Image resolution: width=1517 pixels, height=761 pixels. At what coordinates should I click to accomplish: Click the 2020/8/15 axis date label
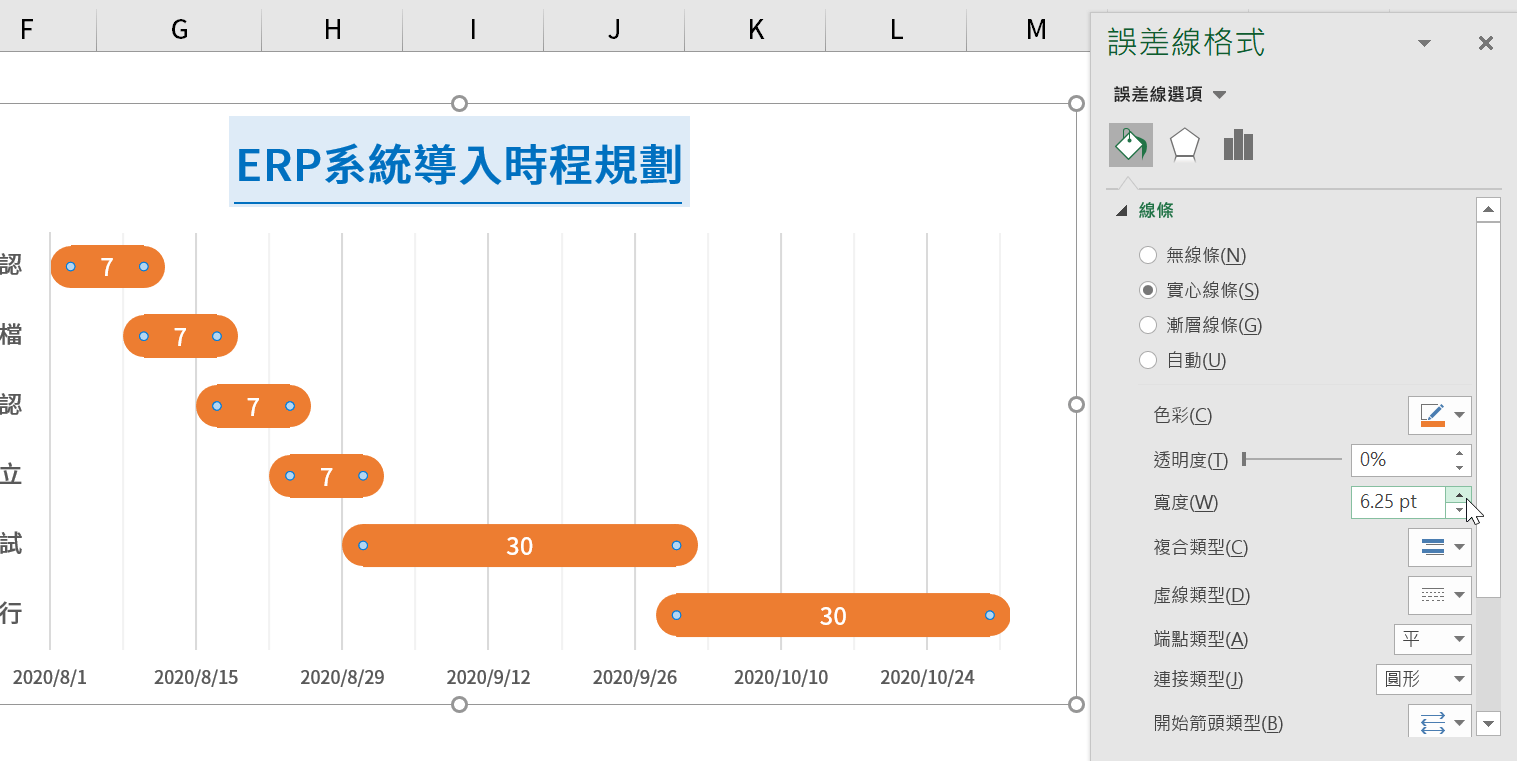(196, 678)
